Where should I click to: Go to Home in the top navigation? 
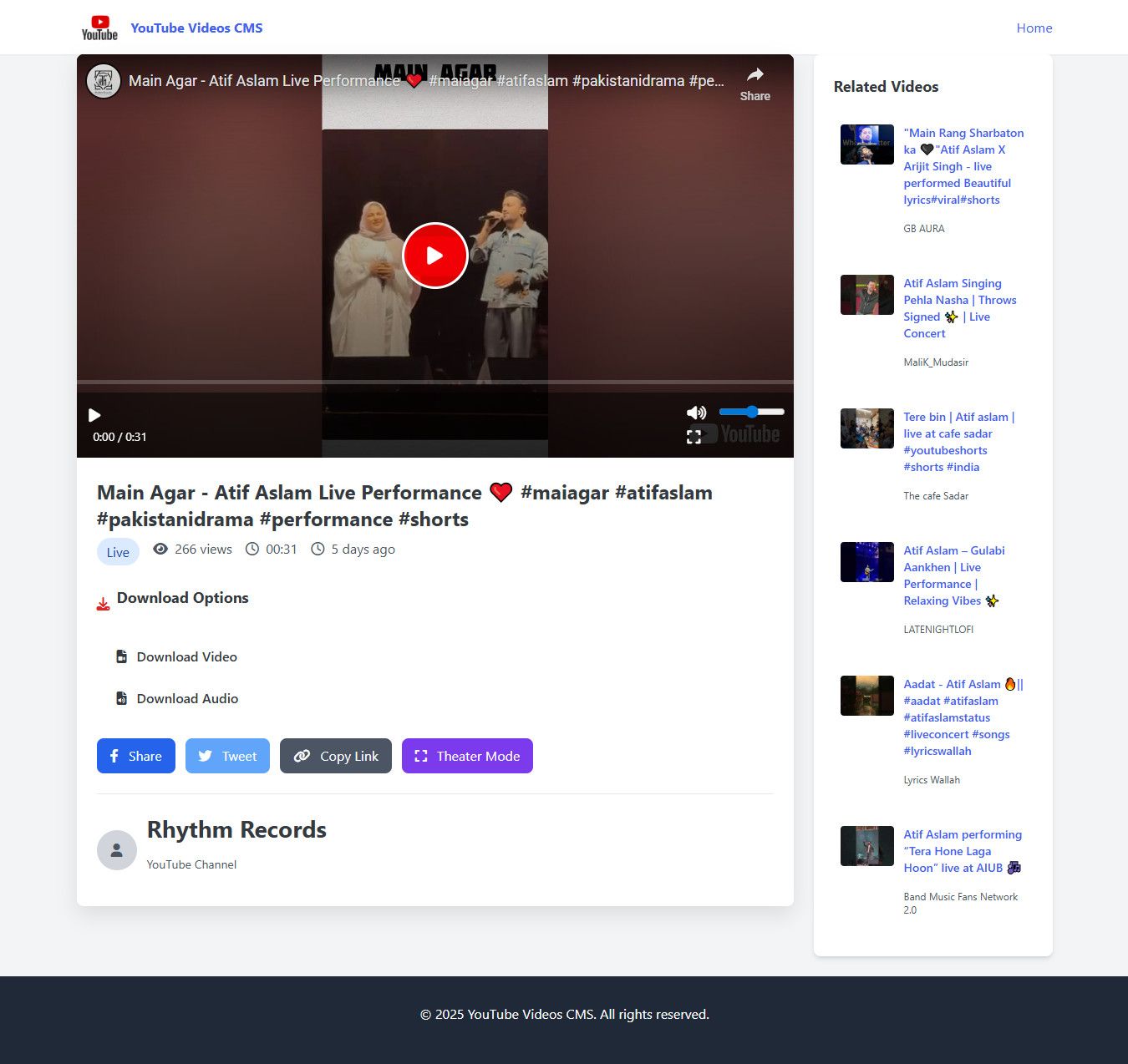(x=1034, y=28)
